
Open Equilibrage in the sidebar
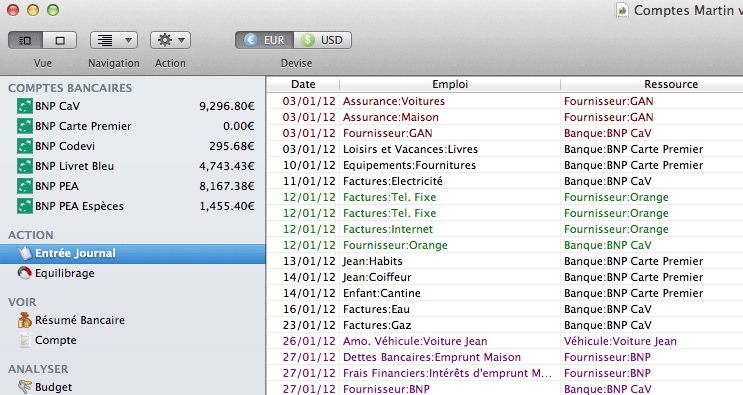[x=64, y=273]
